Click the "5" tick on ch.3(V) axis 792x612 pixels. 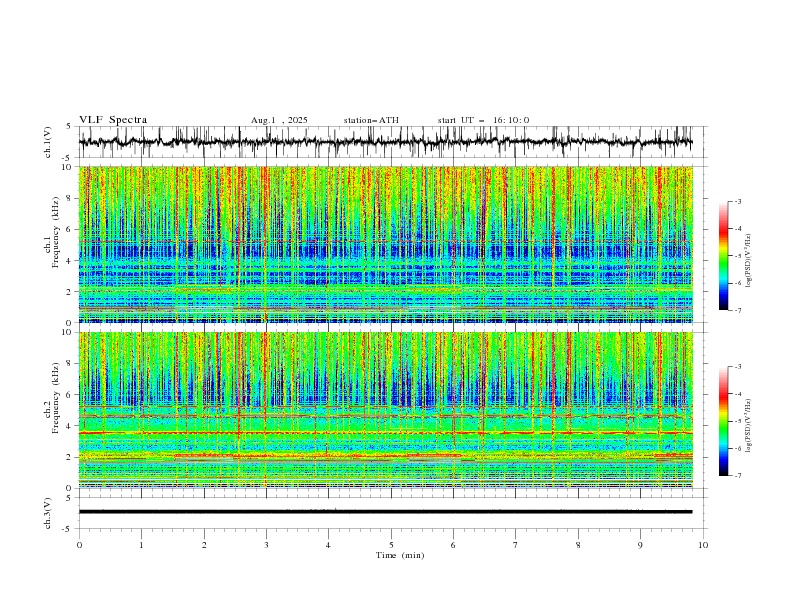point(69,497)
